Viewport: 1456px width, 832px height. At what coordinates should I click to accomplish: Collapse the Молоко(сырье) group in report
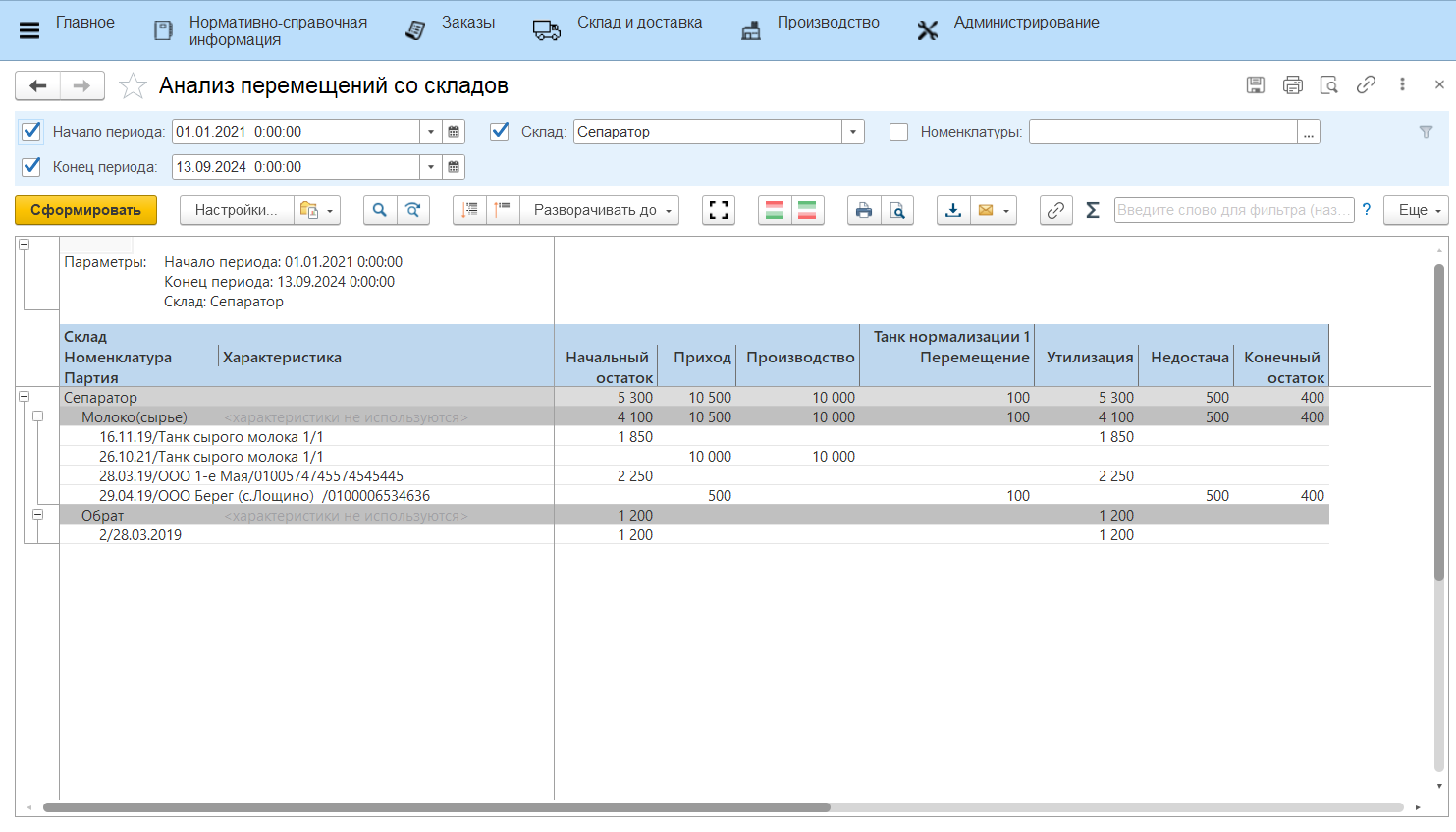[x=38, y=416]
